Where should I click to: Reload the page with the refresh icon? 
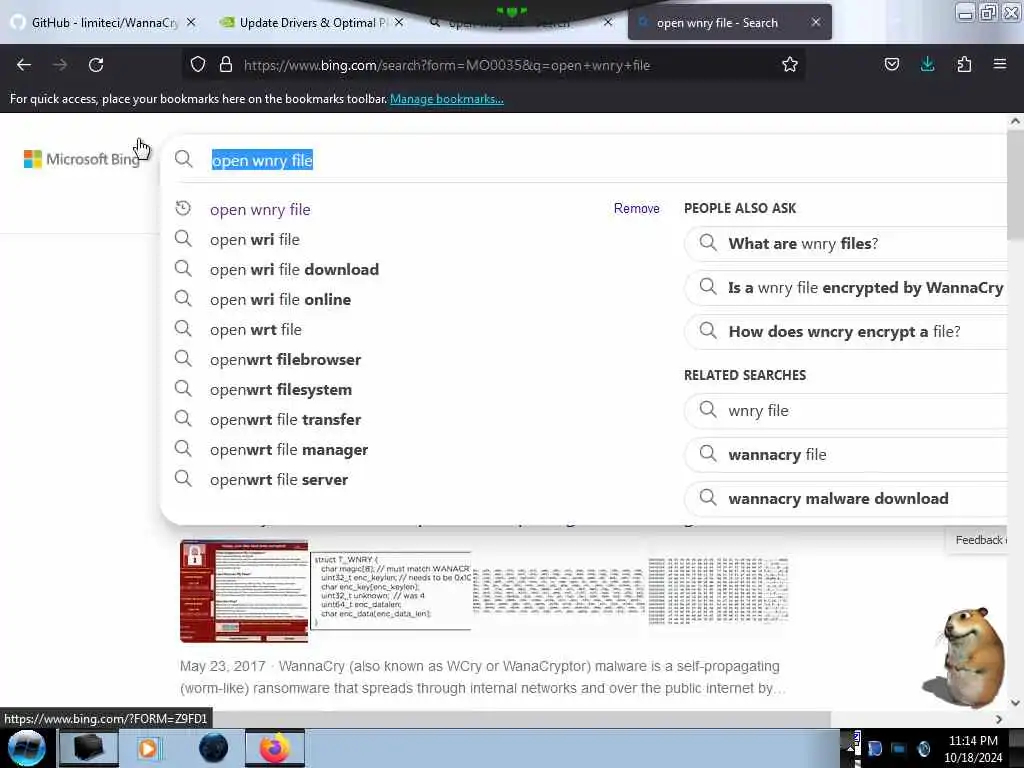pyautogui.click(x=96, y=65)
